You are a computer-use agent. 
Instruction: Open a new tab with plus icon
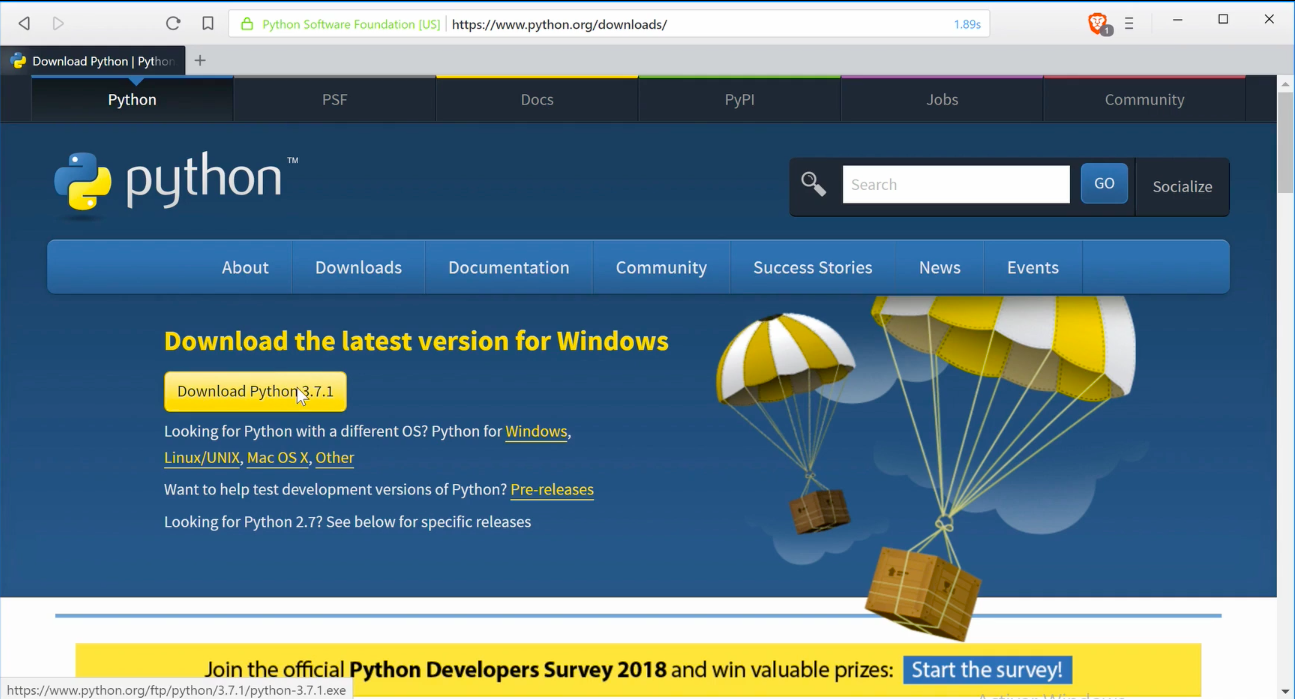tap(200, 60)
